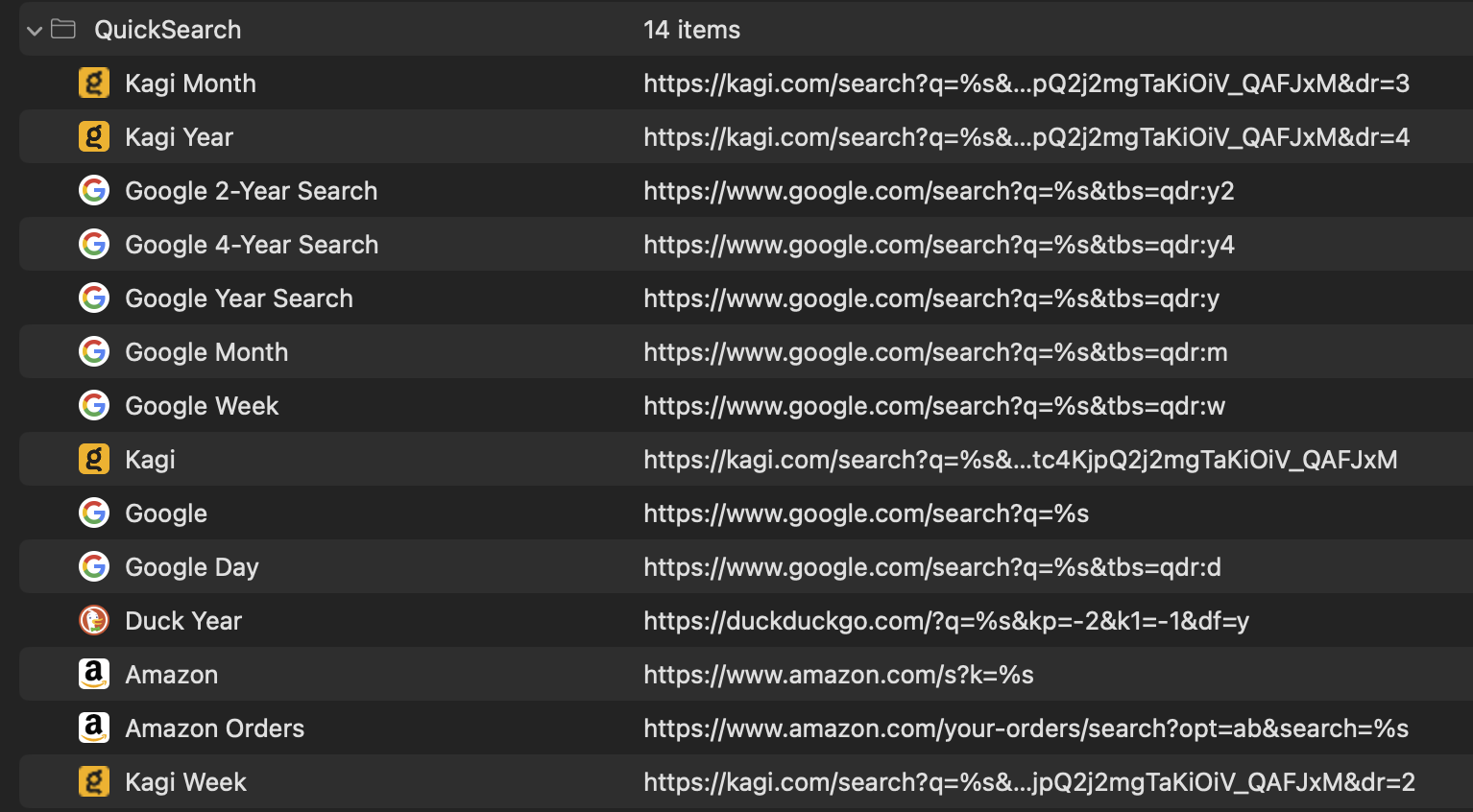Image resolution: width=1473 pixels, height=812 pixels.
Task: Select the plain Google bookmark title
Action: coord(166,513)
